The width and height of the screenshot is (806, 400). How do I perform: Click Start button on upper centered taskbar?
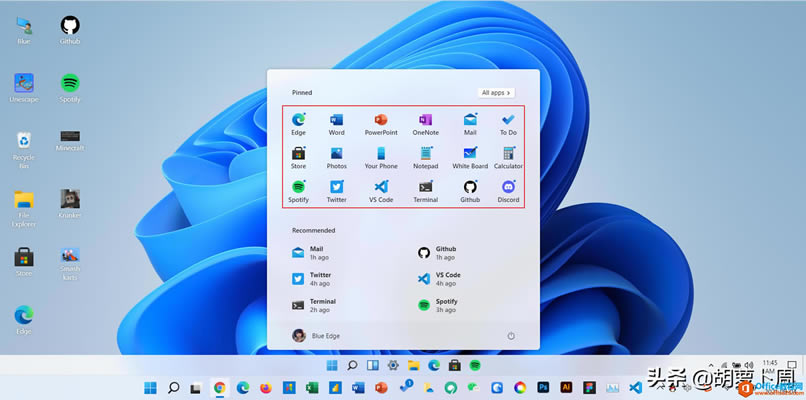click(332, 365)
